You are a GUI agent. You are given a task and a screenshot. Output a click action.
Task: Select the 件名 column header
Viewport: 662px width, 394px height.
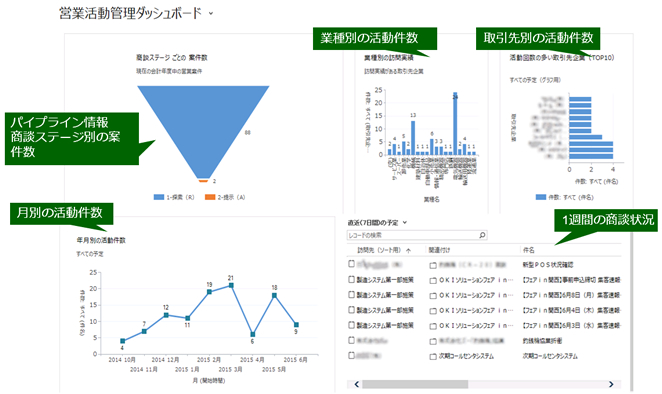tap(529, 250)
